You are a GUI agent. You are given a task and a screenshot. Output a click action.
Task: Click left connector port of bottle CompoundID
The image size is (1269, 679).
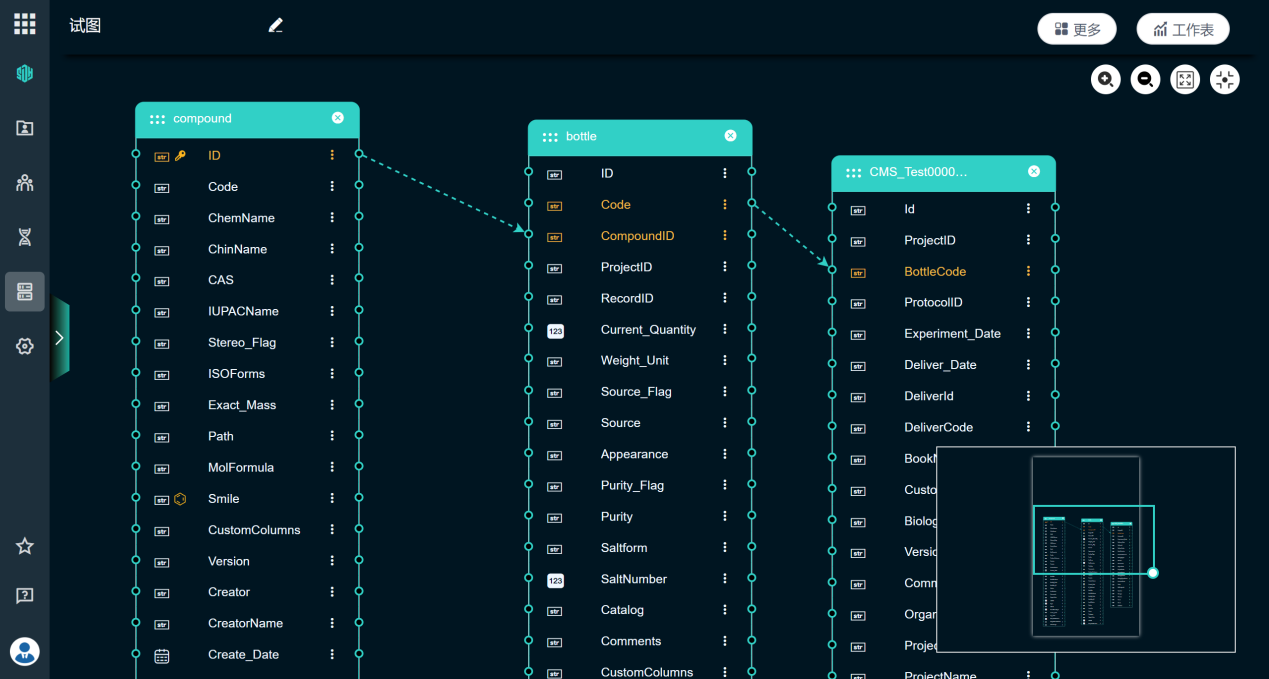529,234
